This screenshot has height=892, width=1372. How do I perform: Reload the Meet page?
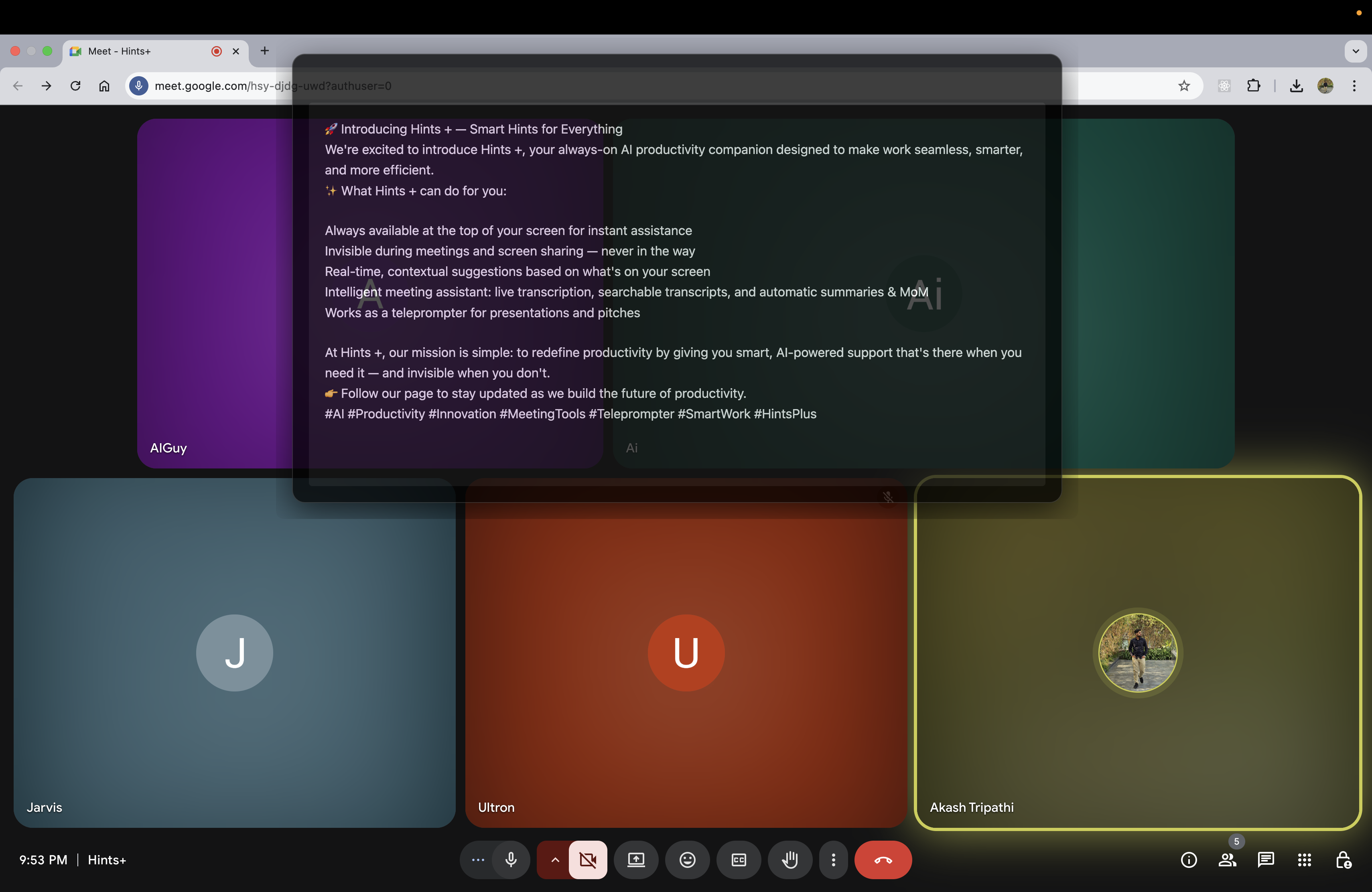[75, 86]
